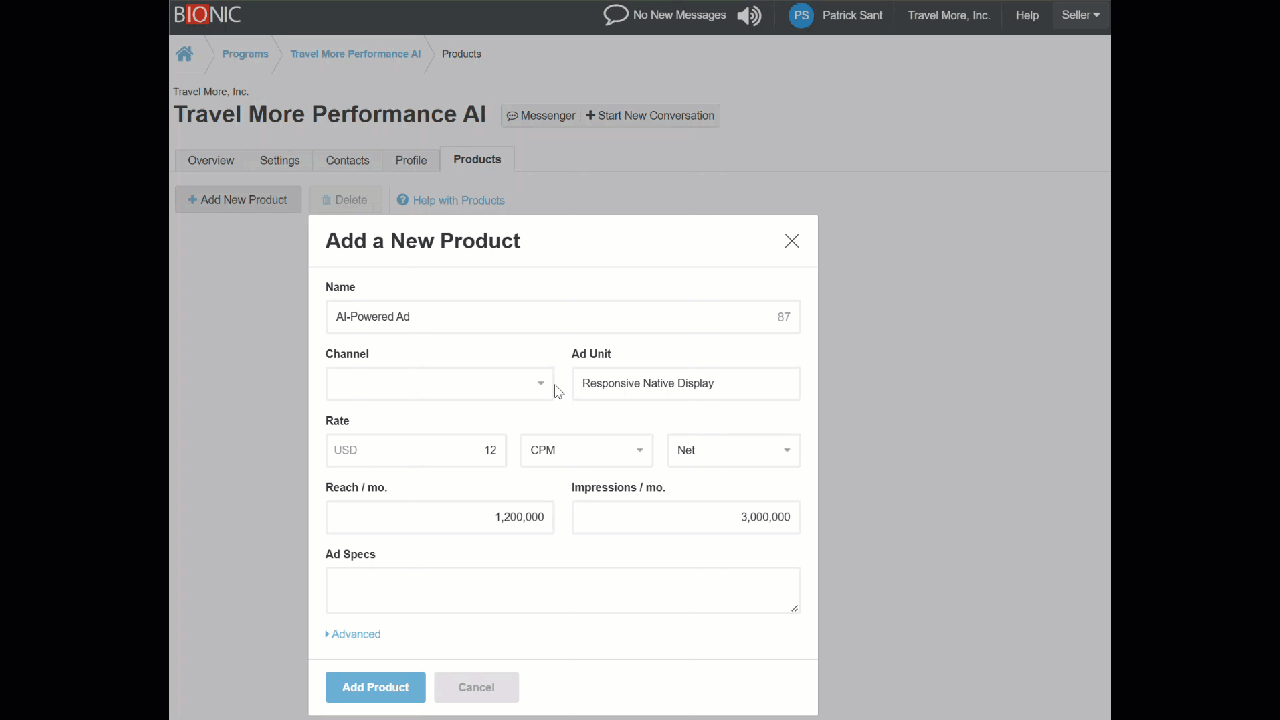
Task: Open the Seller menu
Action: coord(1080,15)
